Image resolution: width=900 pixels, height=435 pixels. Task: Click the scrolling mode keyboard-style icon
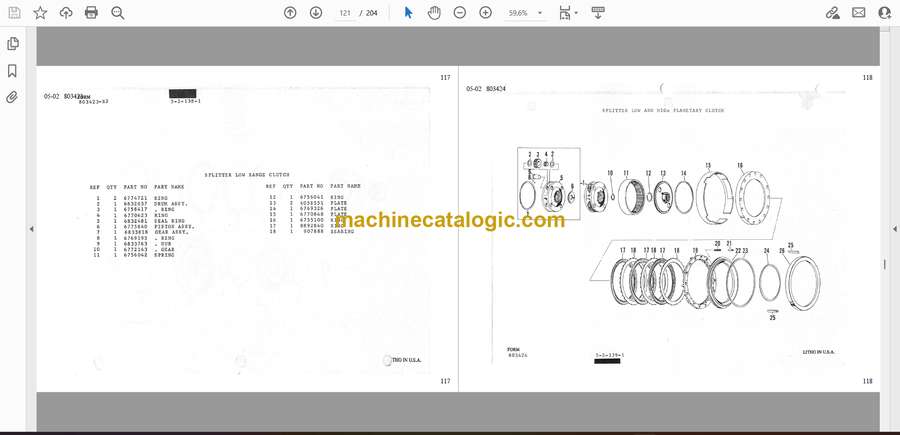(598, 13)
